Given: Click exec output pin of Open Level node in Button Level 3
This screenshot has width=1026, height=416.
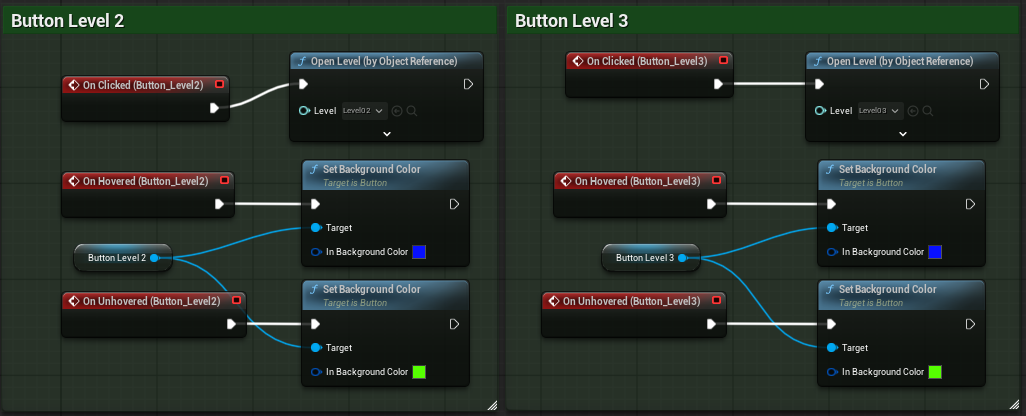Looking at the screenshot, I should 984,84.
